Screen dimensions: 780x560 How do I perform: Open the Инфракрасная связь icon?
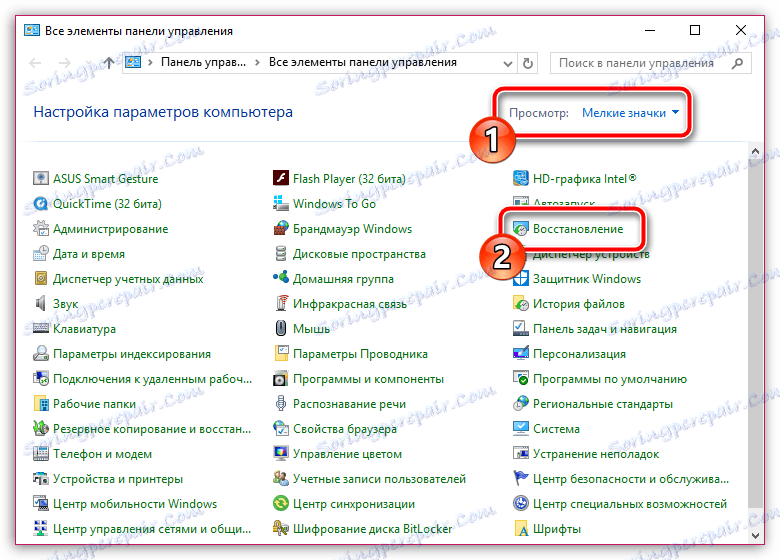[x=281, y=303]
